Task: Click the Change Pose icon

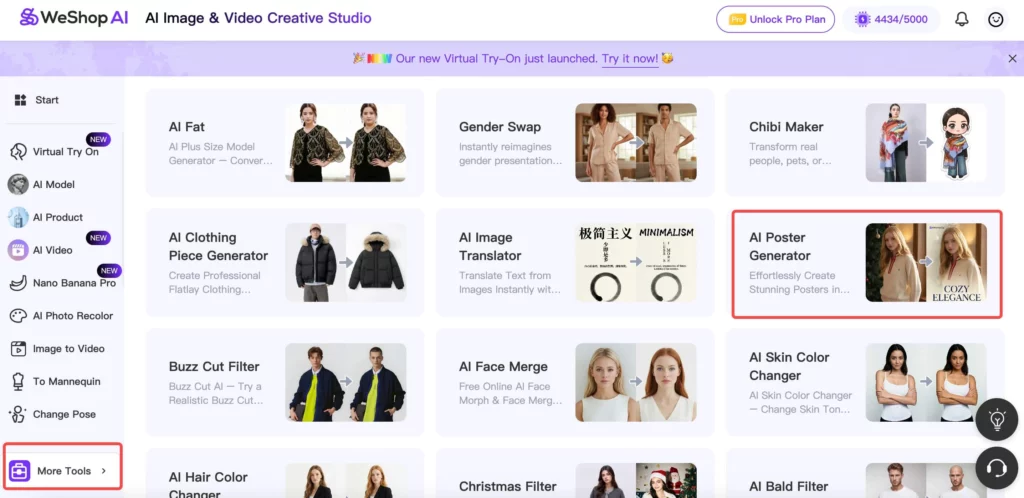Action: (x=18, y=414)
